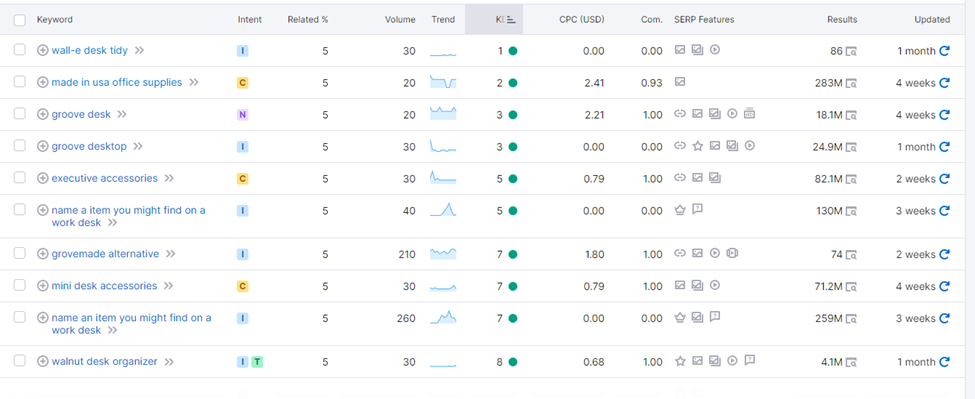Screen dimensions: 975x399
Task: Add walnut desk organizer via plus icon
Action: [x=42, y=362]
